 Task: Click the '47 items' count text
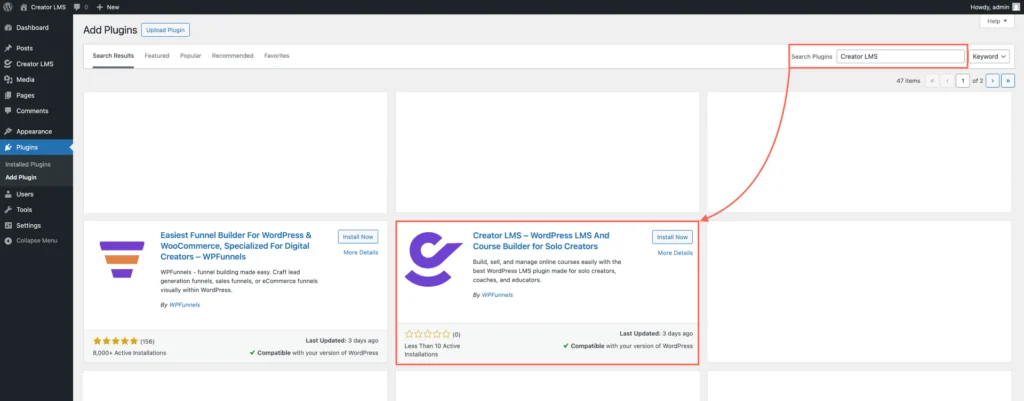click(908, 81)
